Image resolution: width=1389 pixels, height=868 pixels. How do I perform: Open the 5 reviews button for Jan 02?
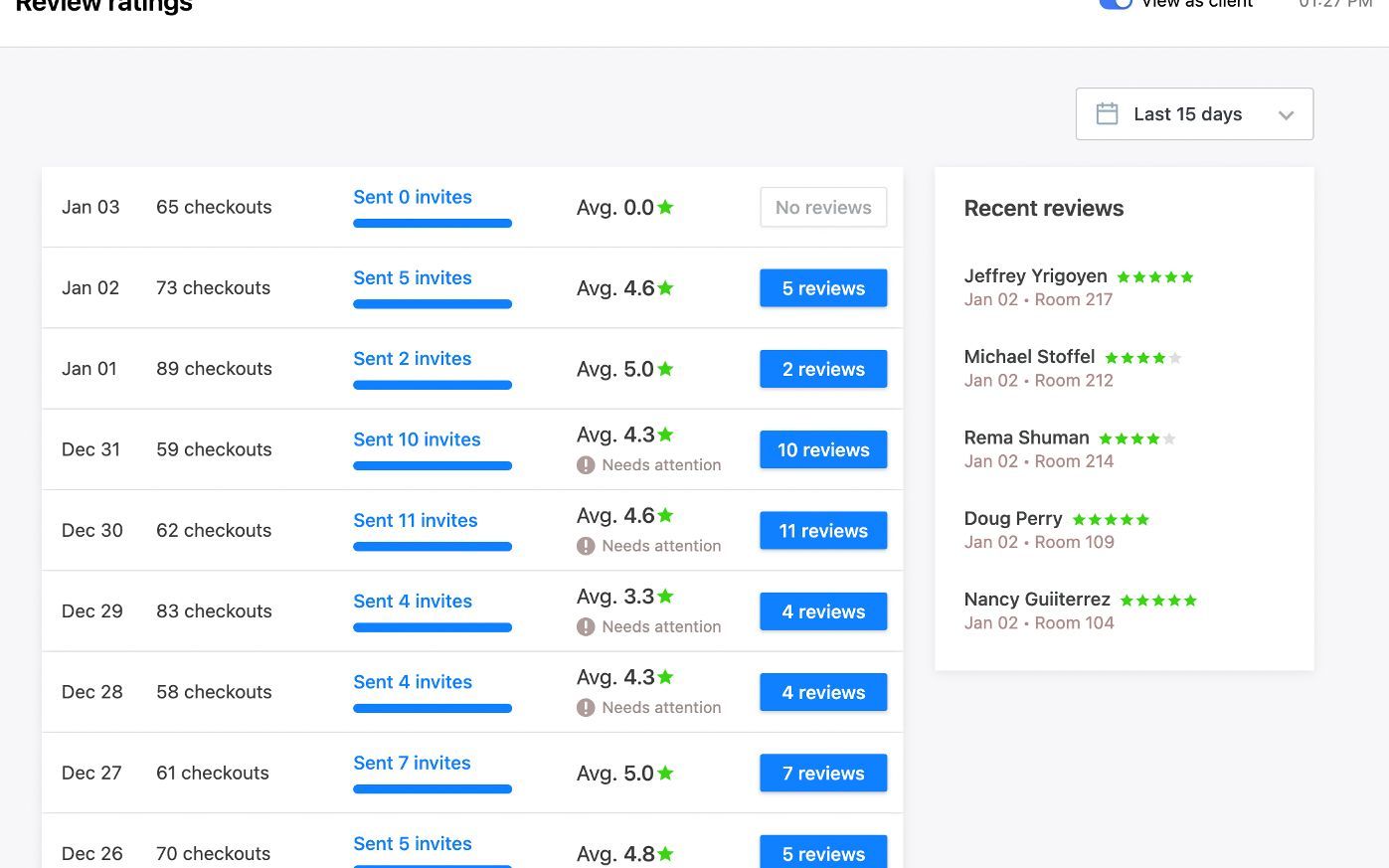[x=822, y=288]
